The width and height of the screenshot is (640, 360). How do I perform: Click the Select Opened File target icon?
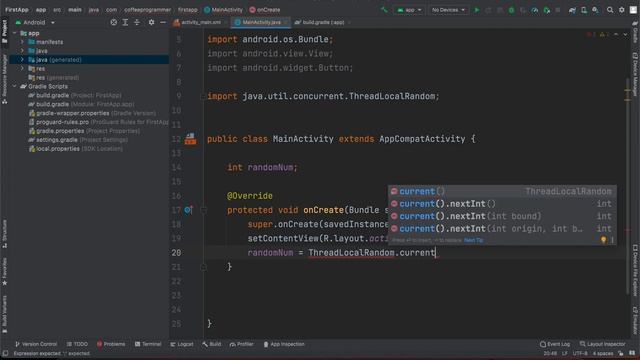[113, 22]
